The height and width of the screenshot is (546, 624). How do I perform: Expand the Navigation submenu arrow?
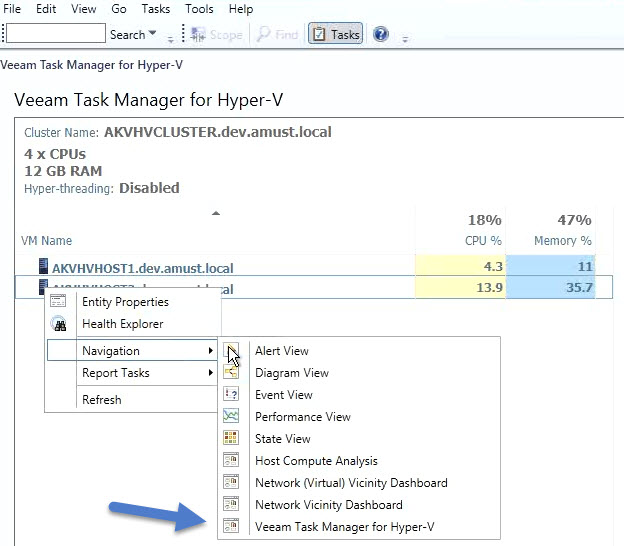tap(210, 351)
